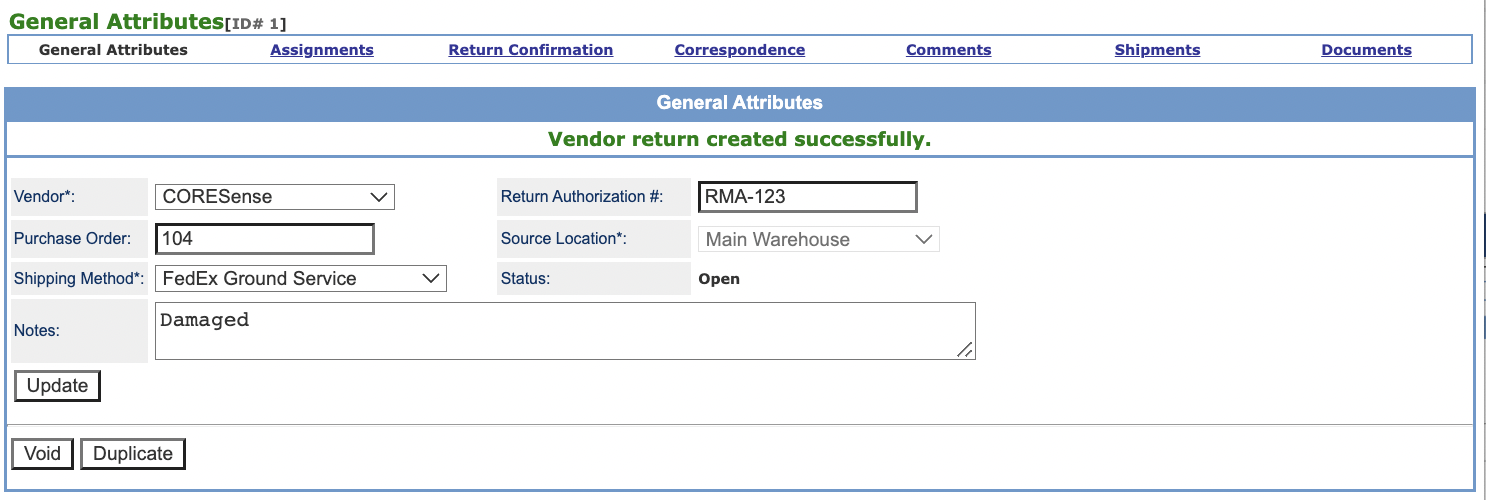View the Documents tab
Viewport: 1486px width, 500px height.
pyautogui.click(x=1366, y=50)
